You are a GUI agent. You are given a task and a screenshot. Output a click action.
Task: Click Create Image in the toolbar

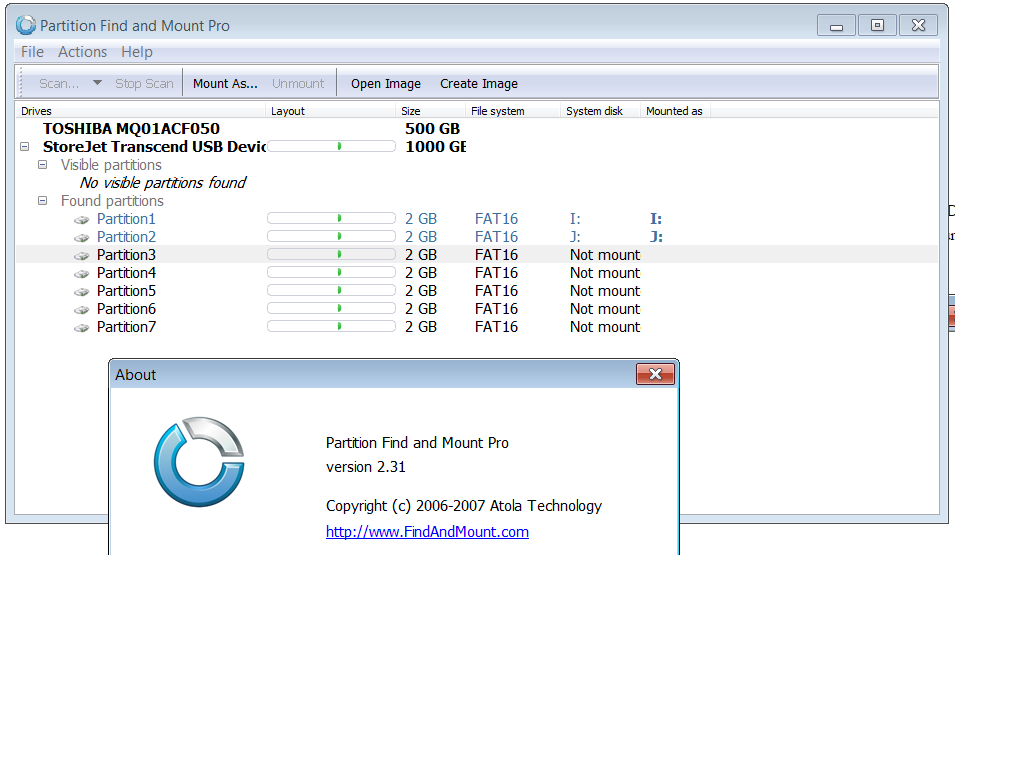479,84
